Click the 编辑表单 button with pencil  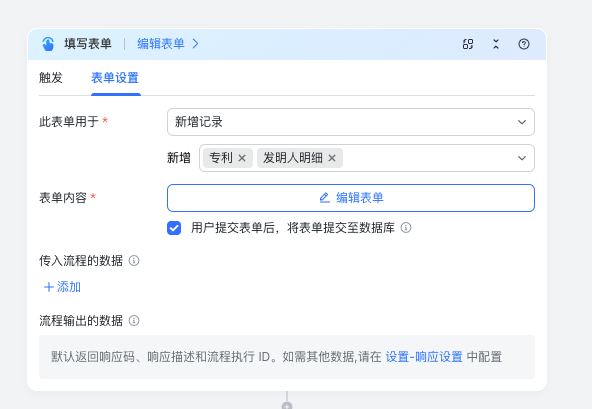(351, 198)
